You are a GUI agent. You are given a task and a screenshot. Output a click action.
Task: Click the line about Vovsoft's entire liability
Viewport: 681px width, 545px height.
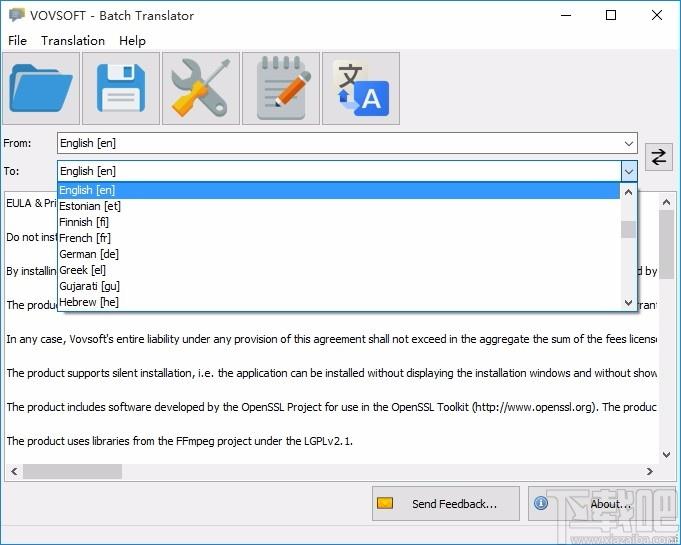(331, 339)
